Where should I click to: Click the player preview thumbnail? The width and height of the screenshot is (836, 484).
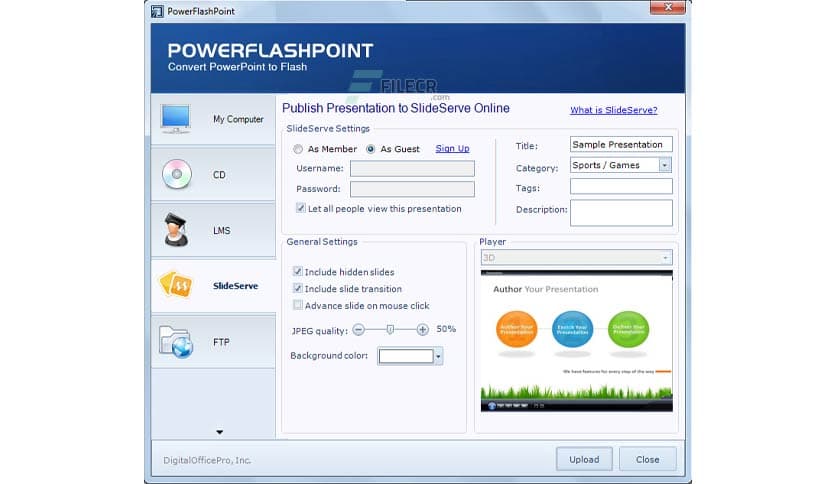click(576, 341)
